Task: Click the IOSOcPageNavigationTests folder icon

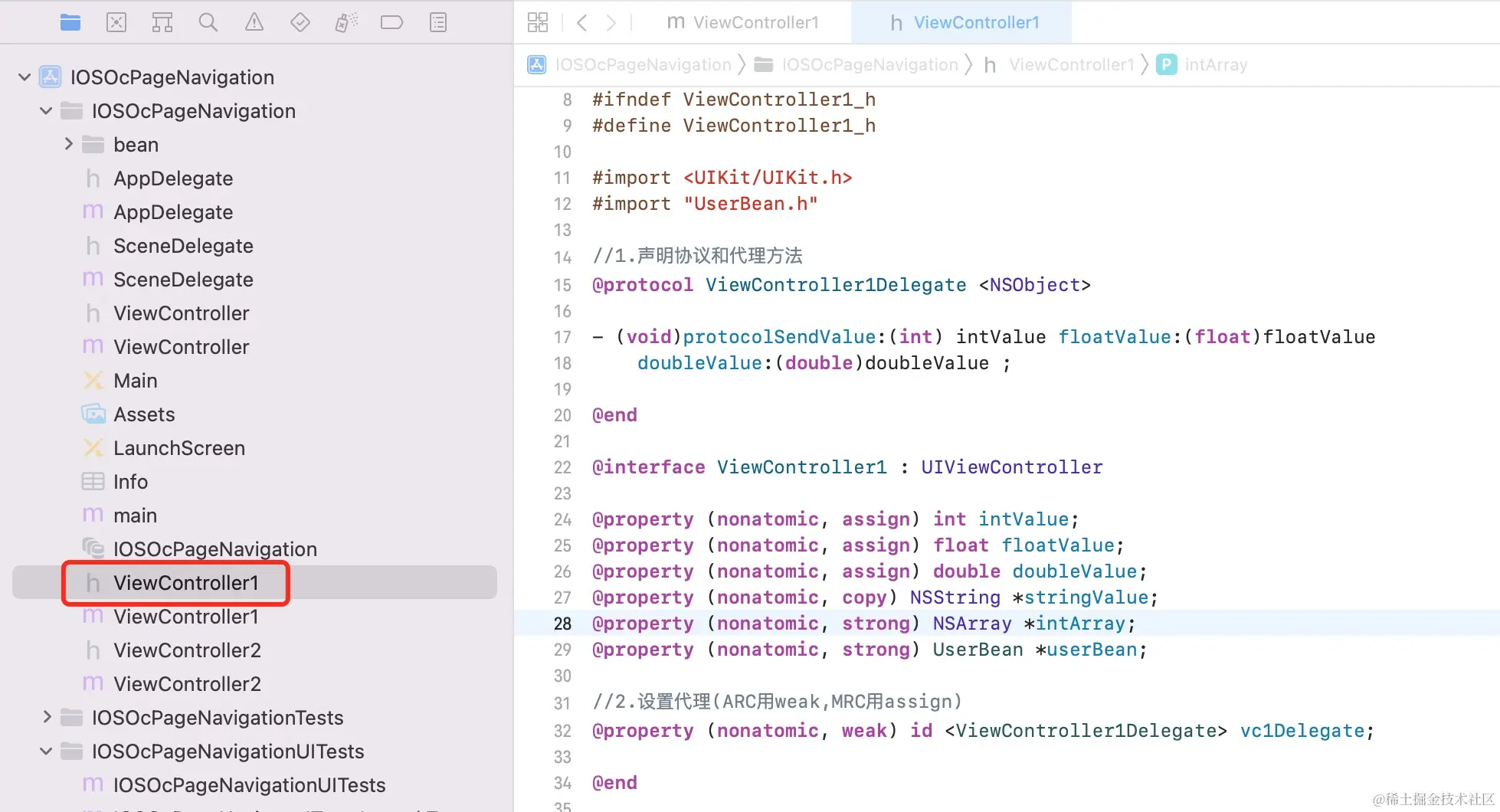Action: coord(72,718)
